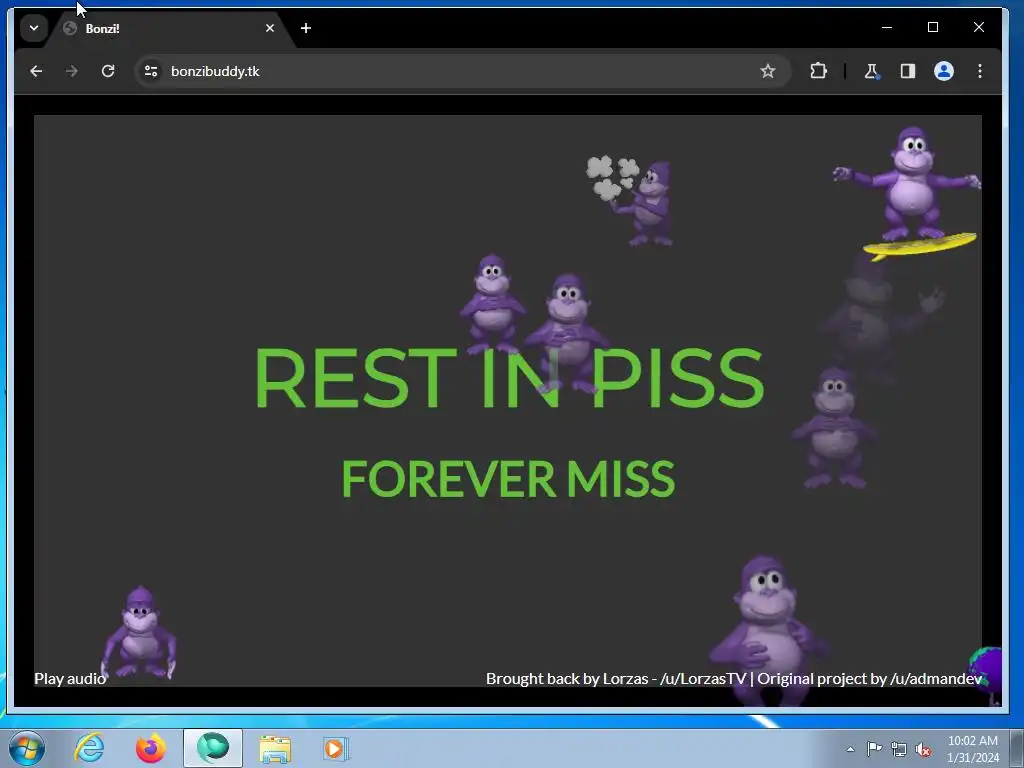Viewport: 1024px width, 768px height.
Task: Open the Chrome three-dot menu
Action: coord(980,71)
